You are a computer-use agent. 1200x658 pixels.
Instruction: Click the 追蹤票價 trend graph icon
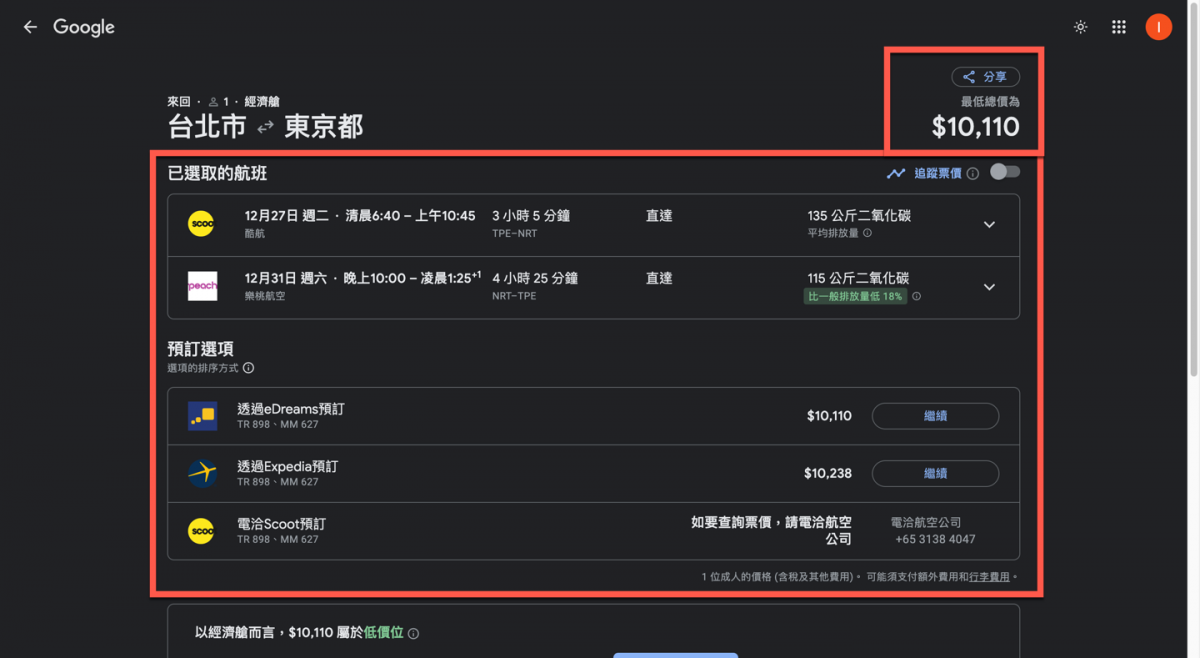896,173
